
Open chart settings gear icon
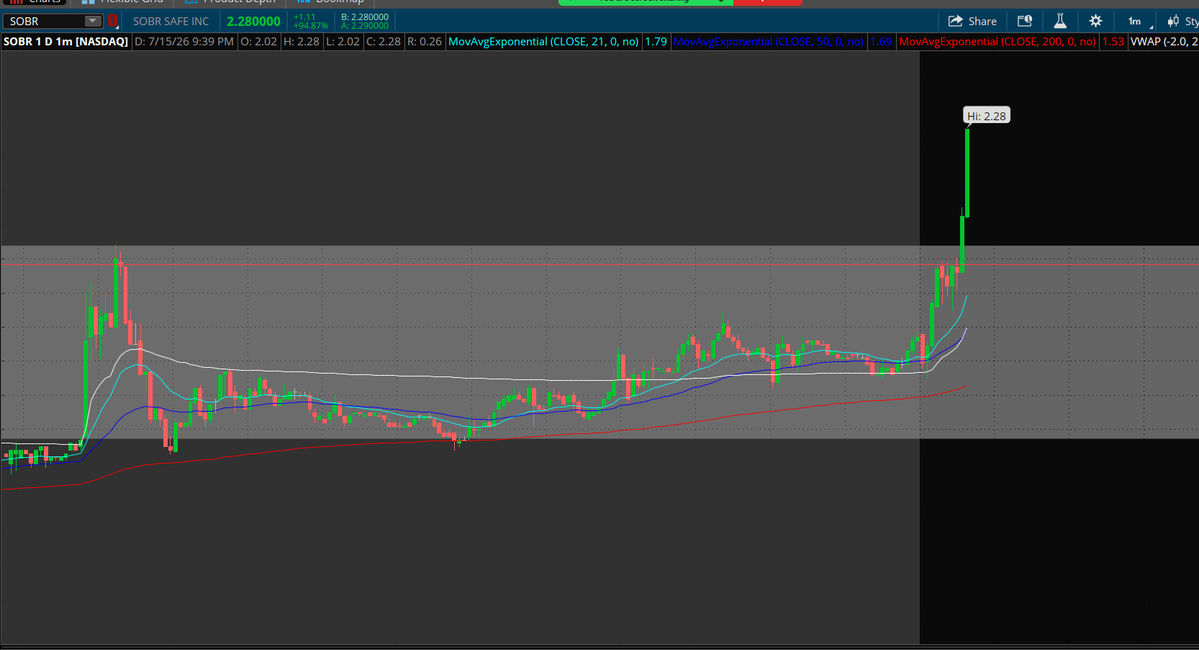[x=1096, y=21]
